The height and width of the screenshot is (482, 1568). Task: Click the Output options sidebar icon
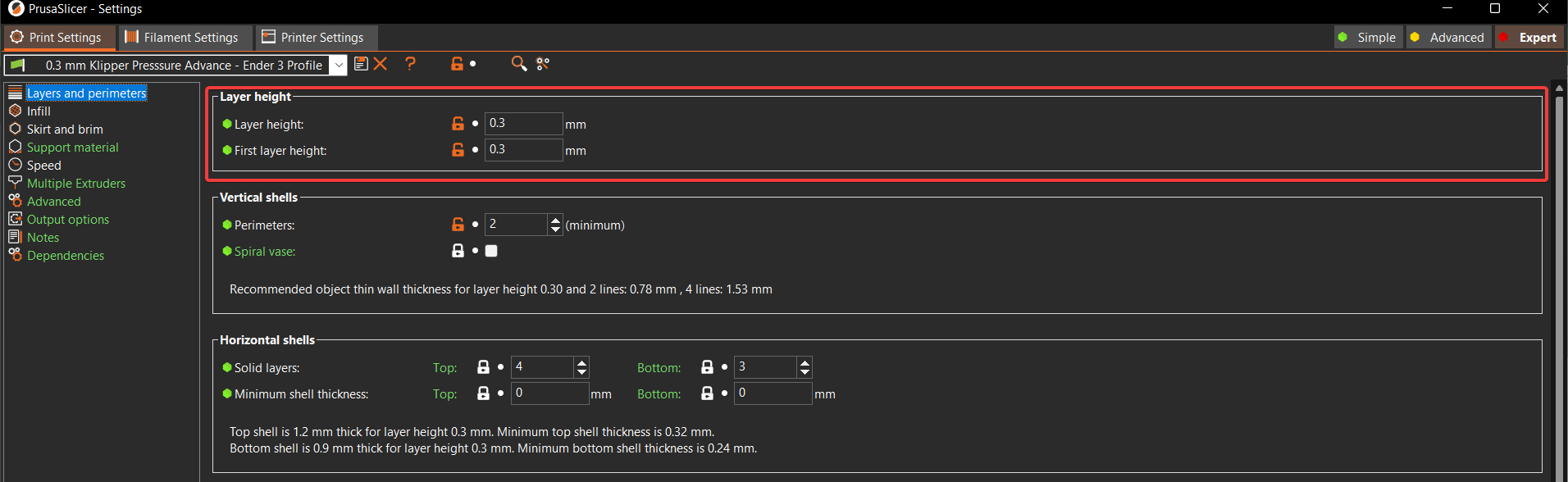(15, 219)
